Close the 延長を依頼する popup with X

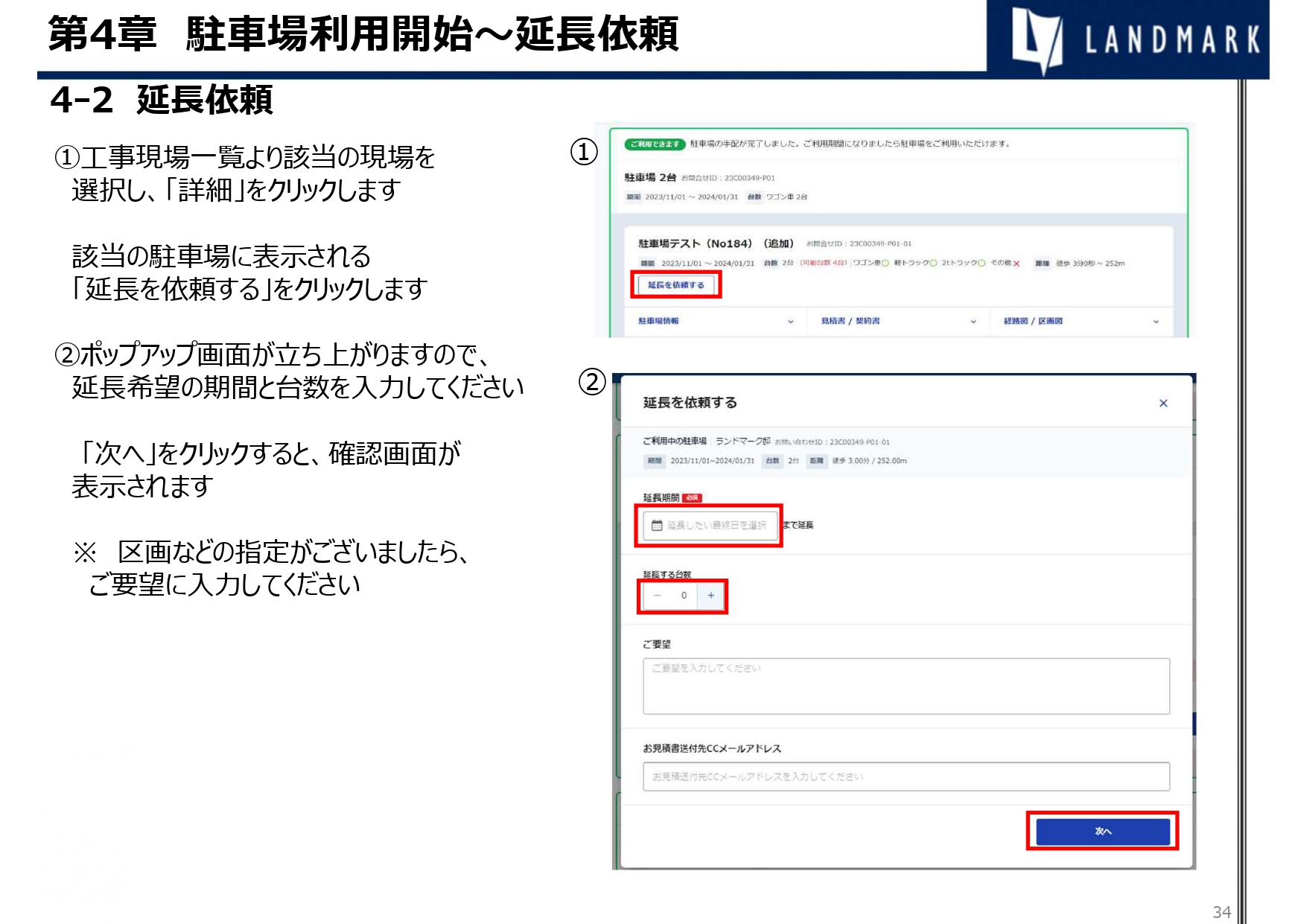coord(1163,403)
